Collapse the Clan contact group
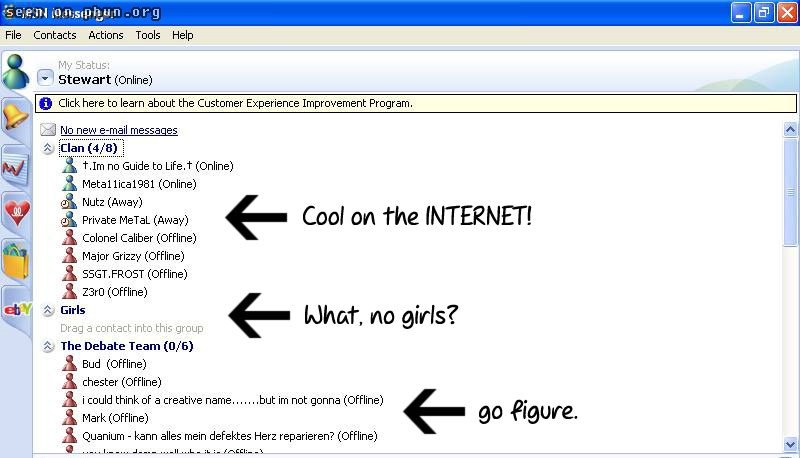Image resolution: width=800 pixels, height=458 pixels. click(x=47, y=148)
